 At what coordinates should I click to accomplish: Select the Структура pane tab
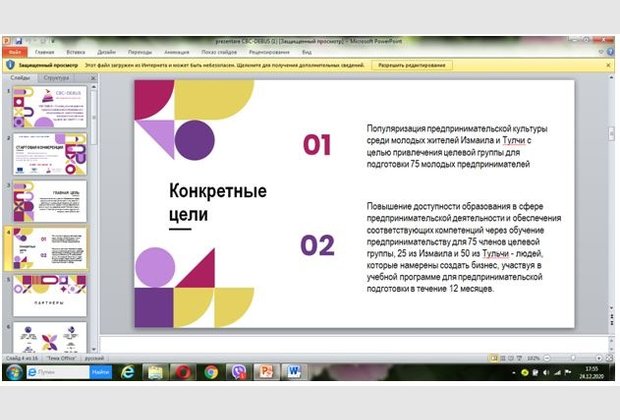click(57, 78)
